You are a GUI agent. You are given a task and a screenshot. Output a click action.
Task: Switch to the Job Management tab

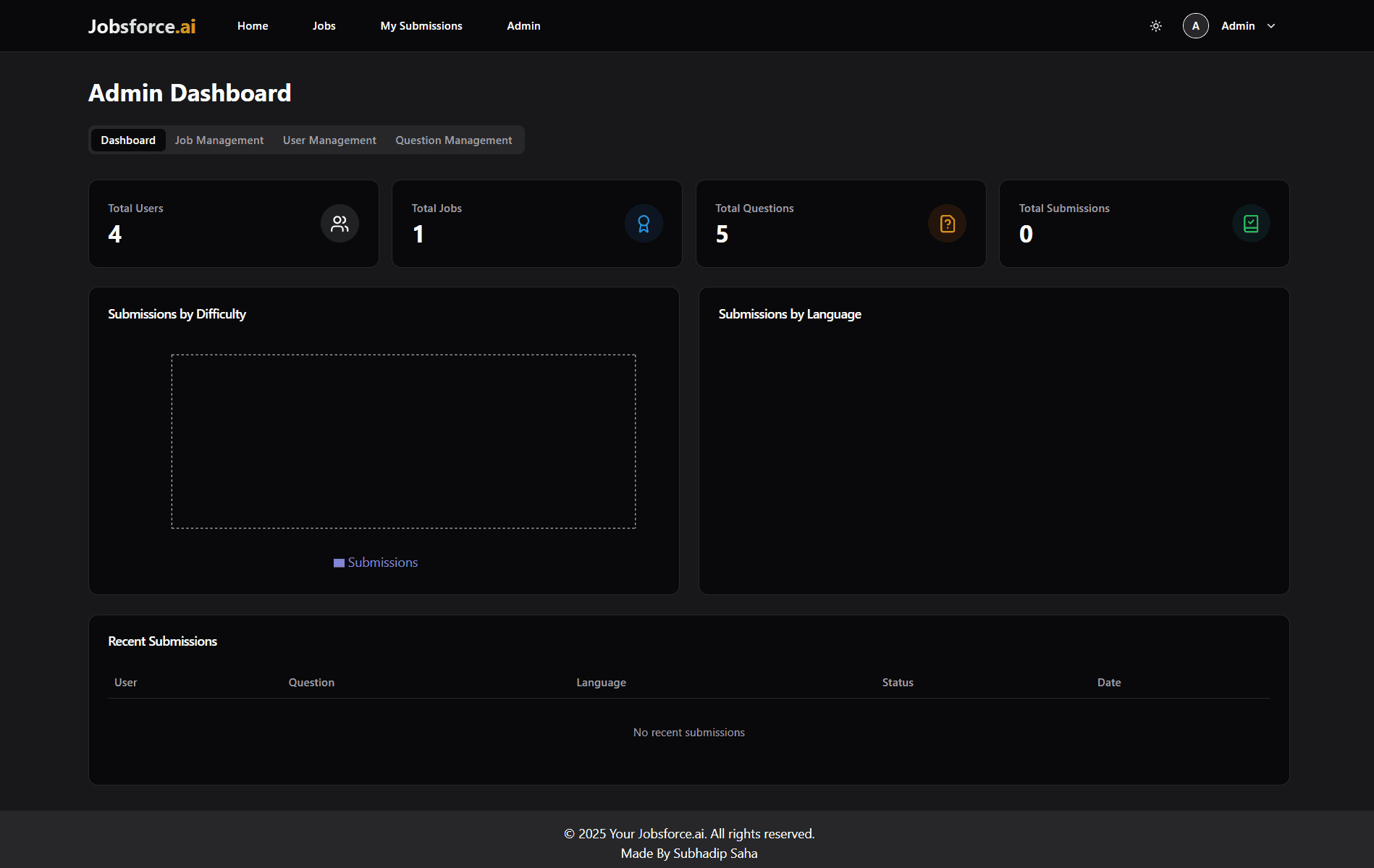click(x=219, y=140)
